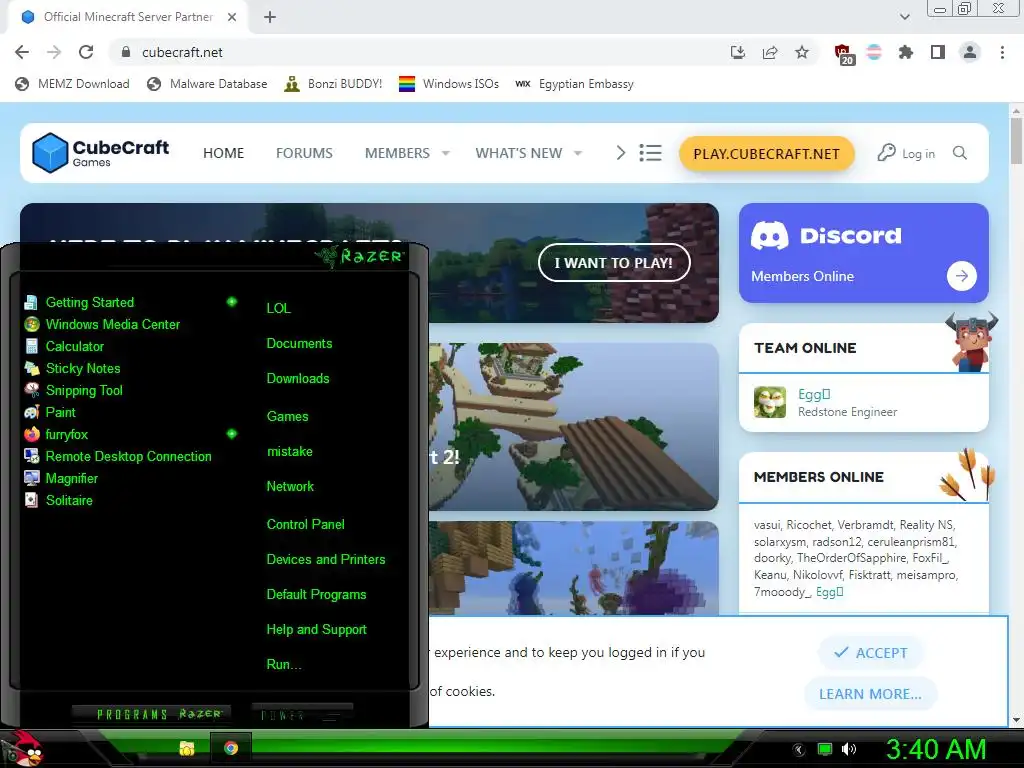Open the WHAT'S NEW nav item
The image size is (1024, 768).
click(519, 153)
